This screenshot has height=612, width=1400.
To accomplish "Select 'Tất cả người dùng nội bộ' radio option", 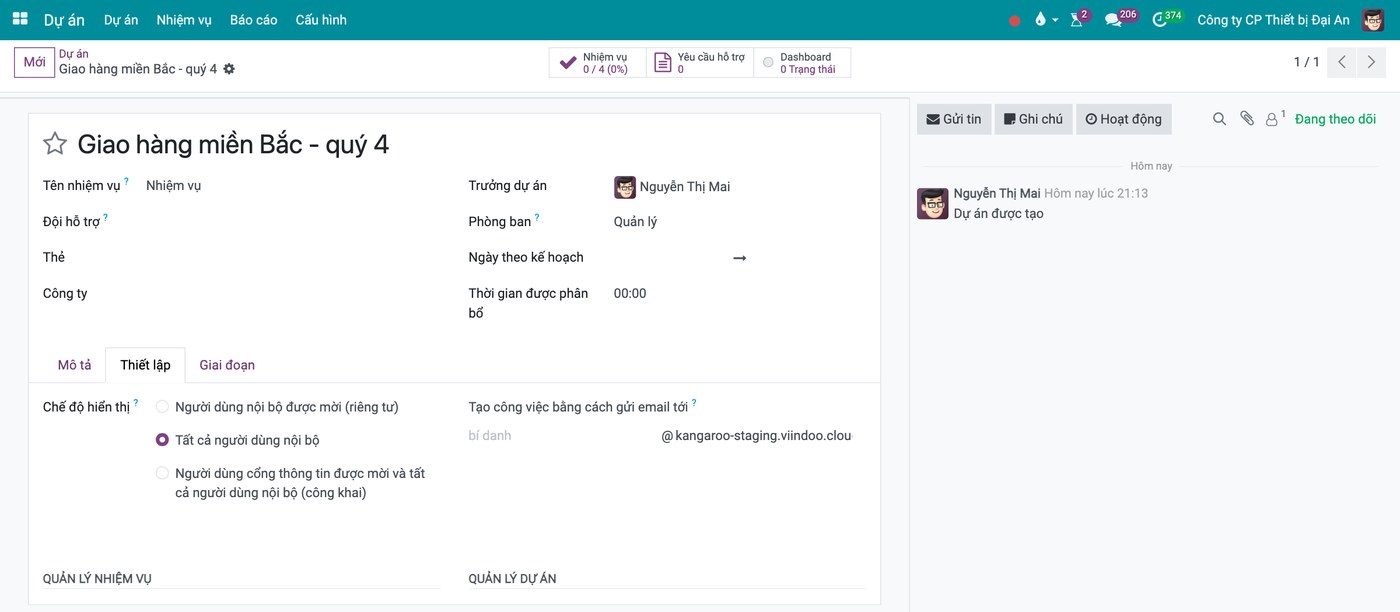I will point(162,440).
